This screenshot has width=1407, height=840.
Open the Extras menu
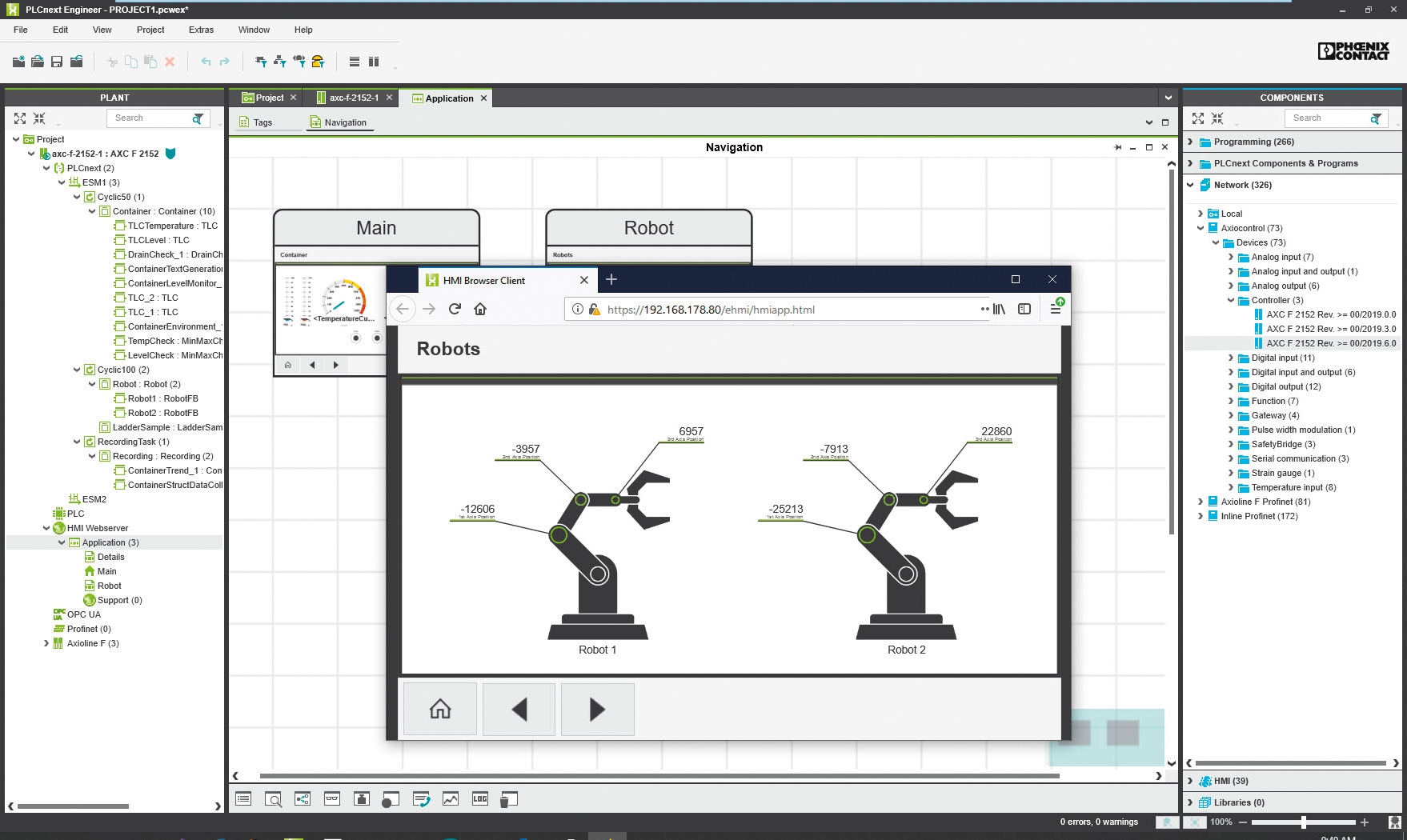201,30
